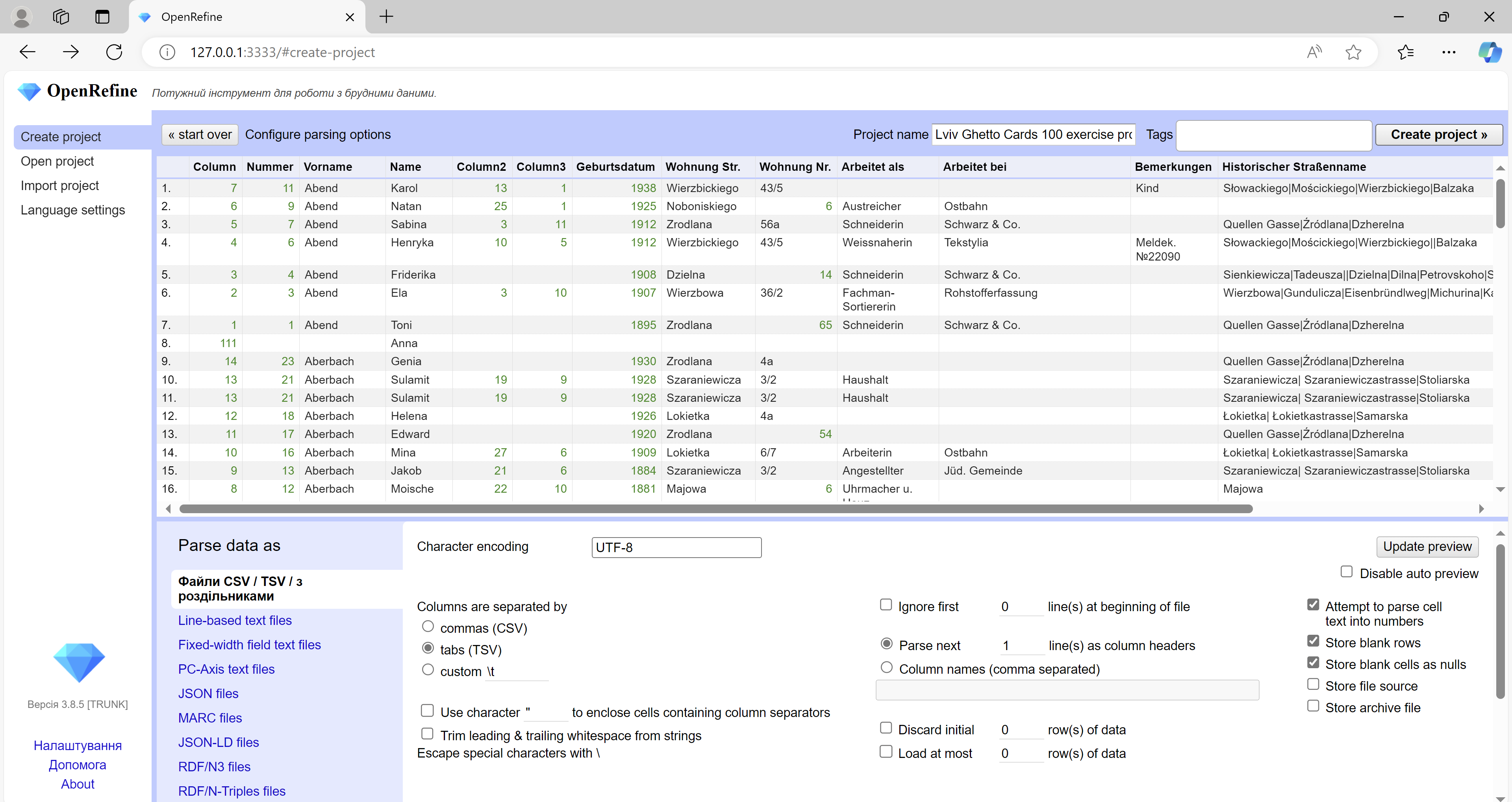Click the large diamond logo in sidebar

pos(79,662)
